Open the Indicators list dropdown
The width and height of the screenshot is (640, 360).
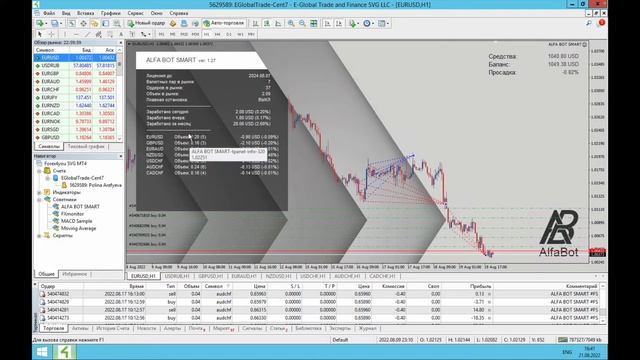point(354,23)
